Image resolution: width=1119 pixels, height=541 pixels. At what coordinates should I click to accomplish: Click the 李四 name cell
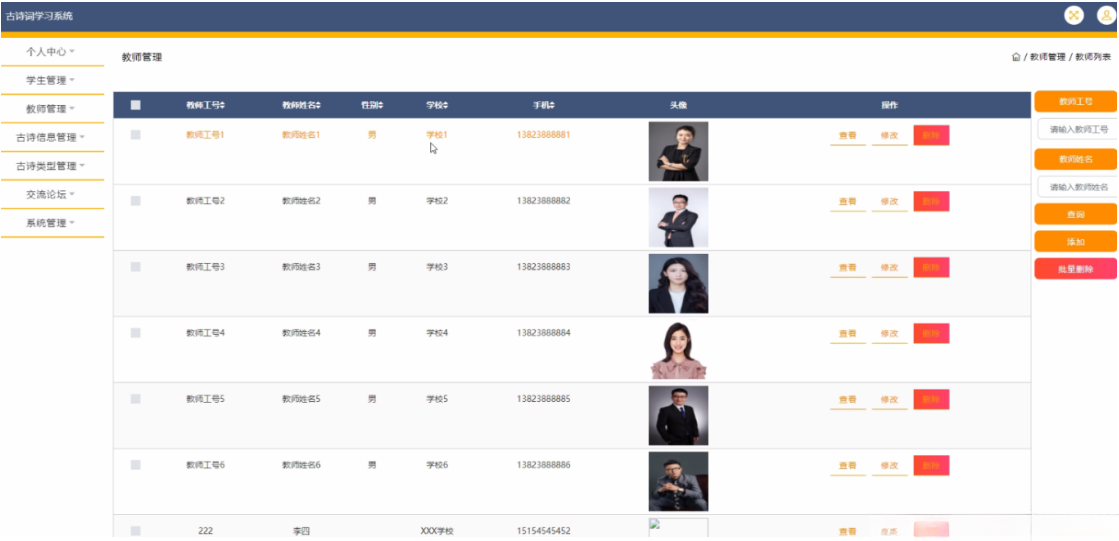click(x=301, y=531)
